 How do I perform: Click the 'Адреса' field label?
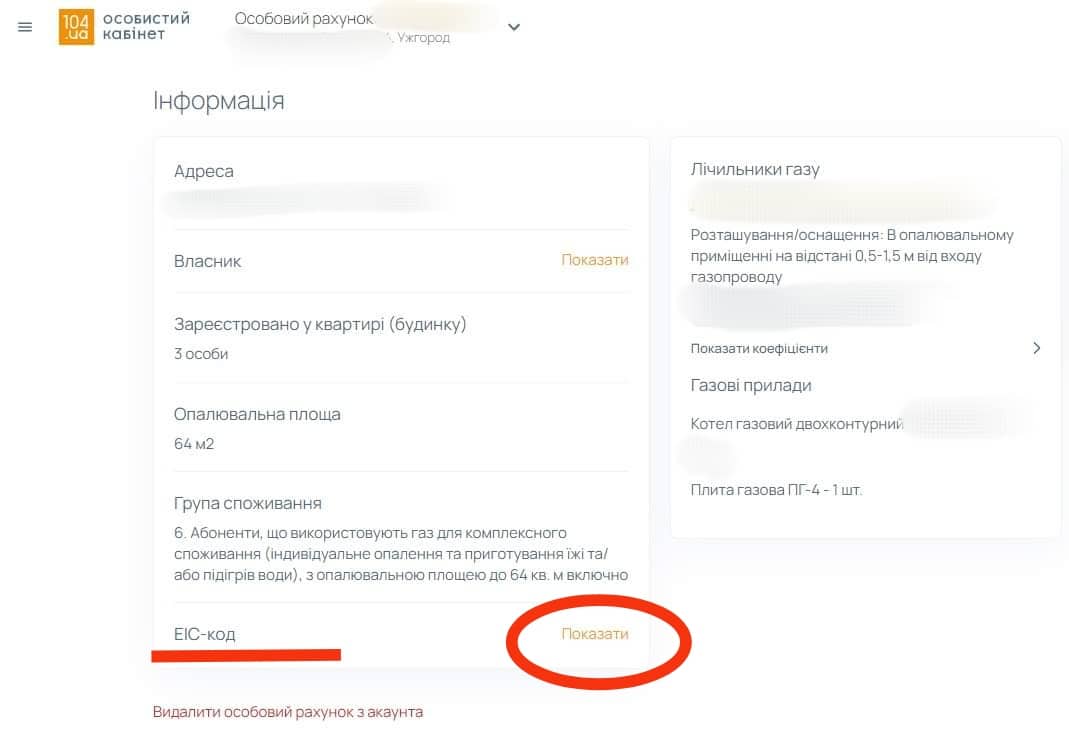pyautogui.click(x=204, y=171)
